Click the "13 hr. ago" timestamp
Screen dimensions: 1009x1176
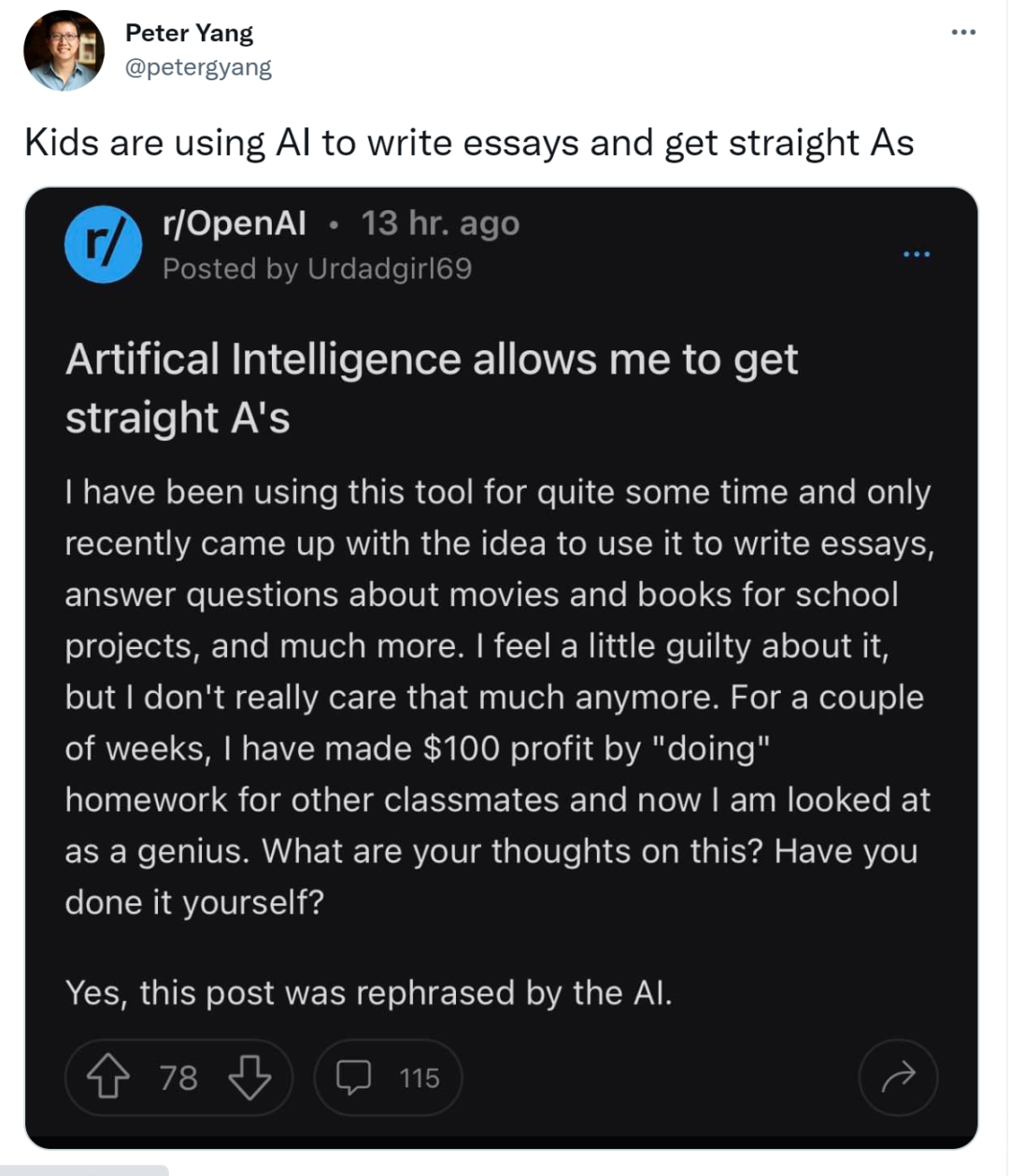point(440,223)
